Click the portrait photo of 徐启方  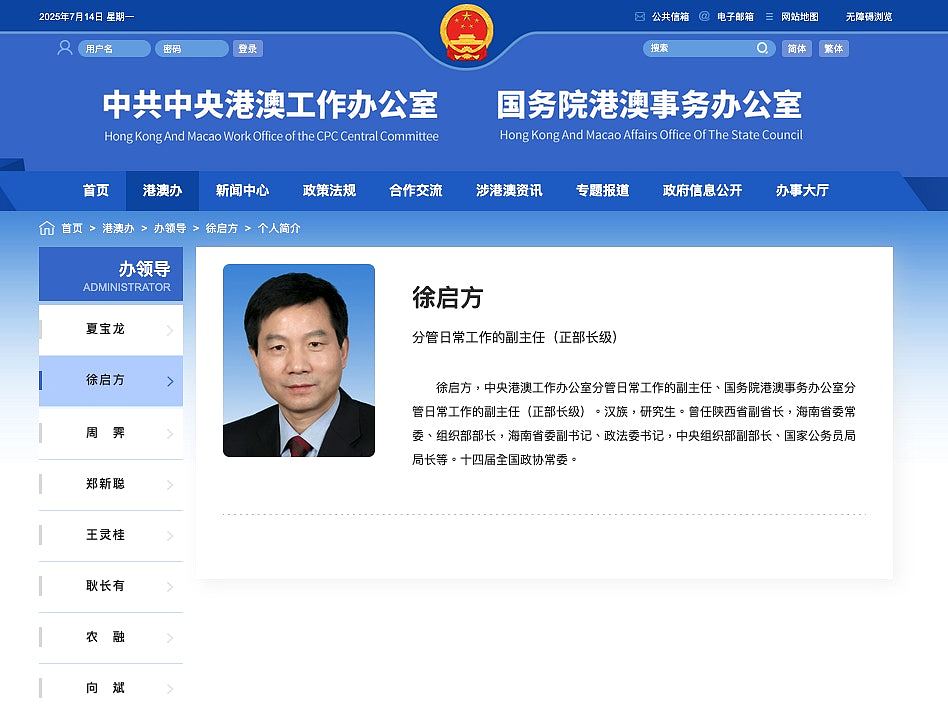tap(299, 360)
